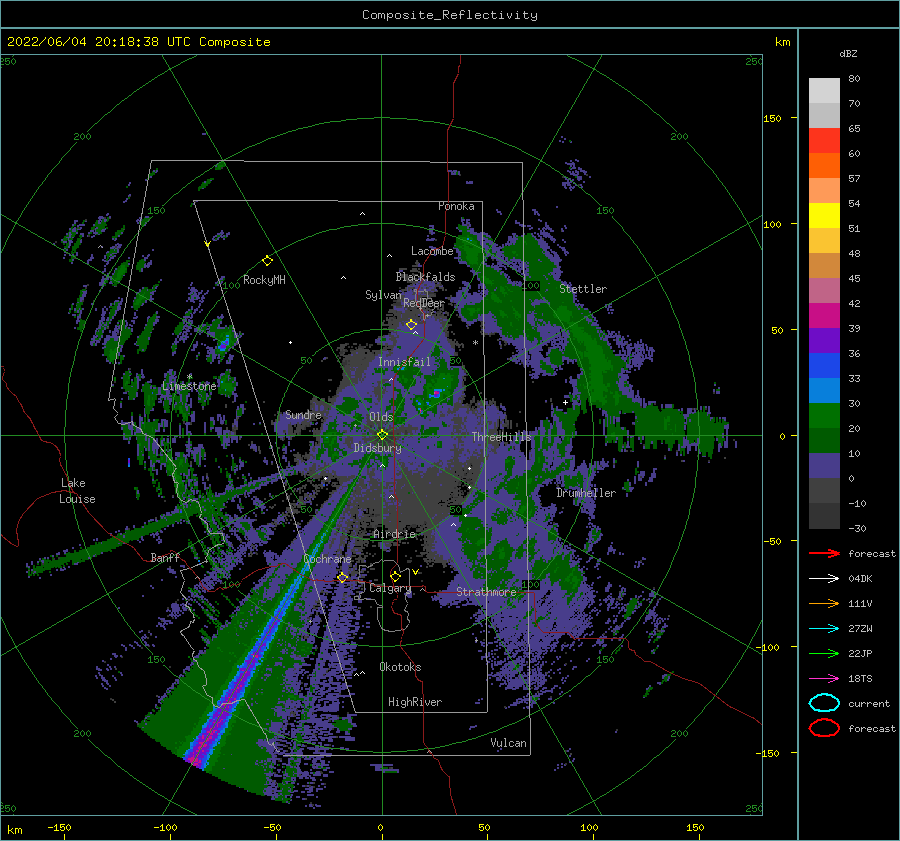Click the Blackfalds label
Image resolution: width=900 pixels, height=841 pixels.
tap(425, 277)
